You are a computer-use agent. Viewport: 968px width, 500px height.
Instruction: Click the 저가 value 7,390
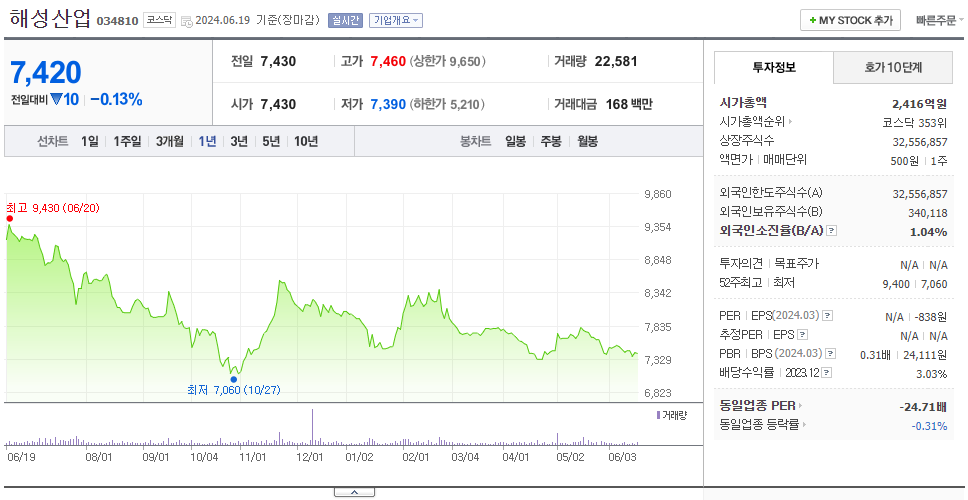388,104
